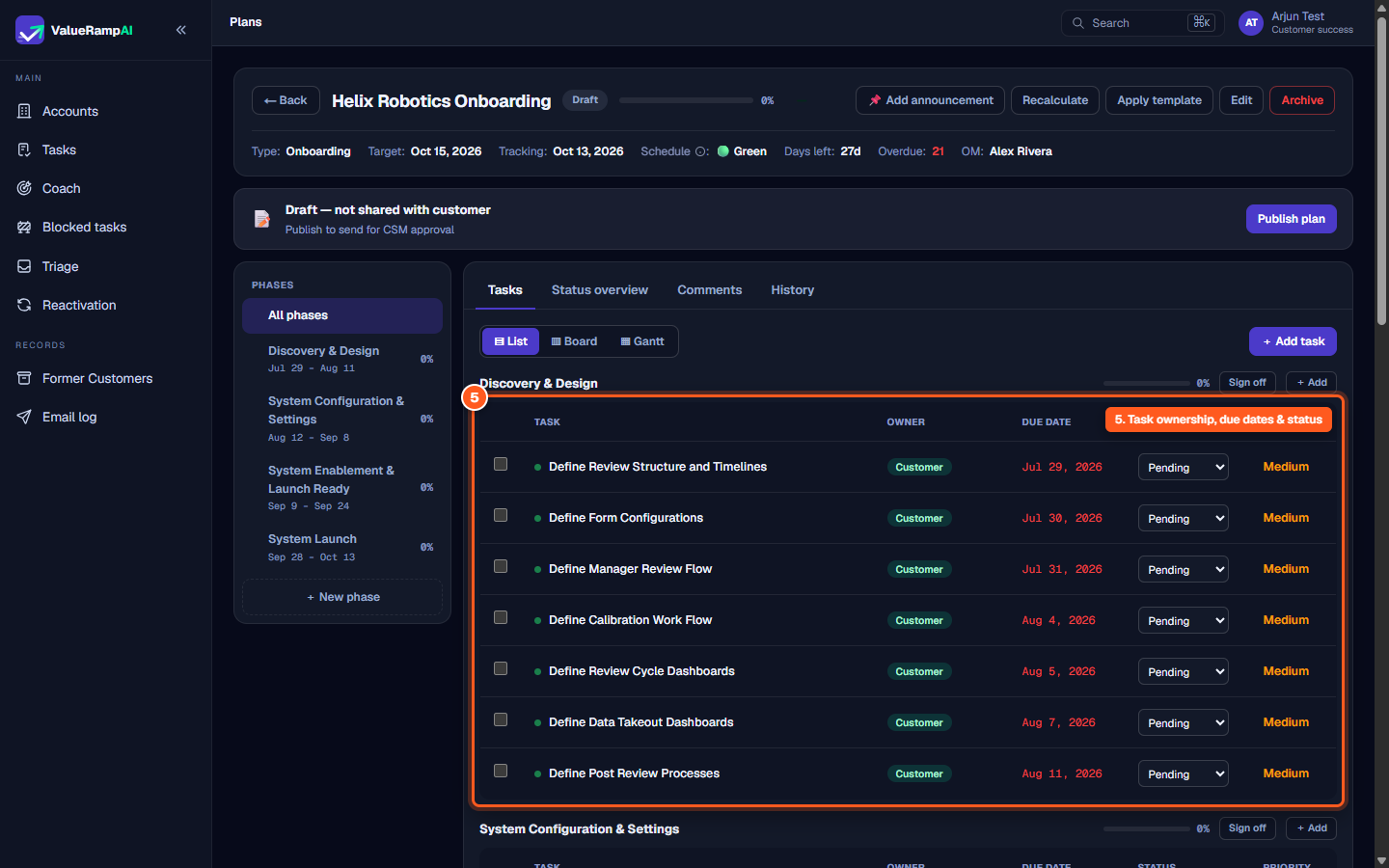Select System Launch phase
Viewport: 1389px width, 868px height.
(x=342, y=547)
